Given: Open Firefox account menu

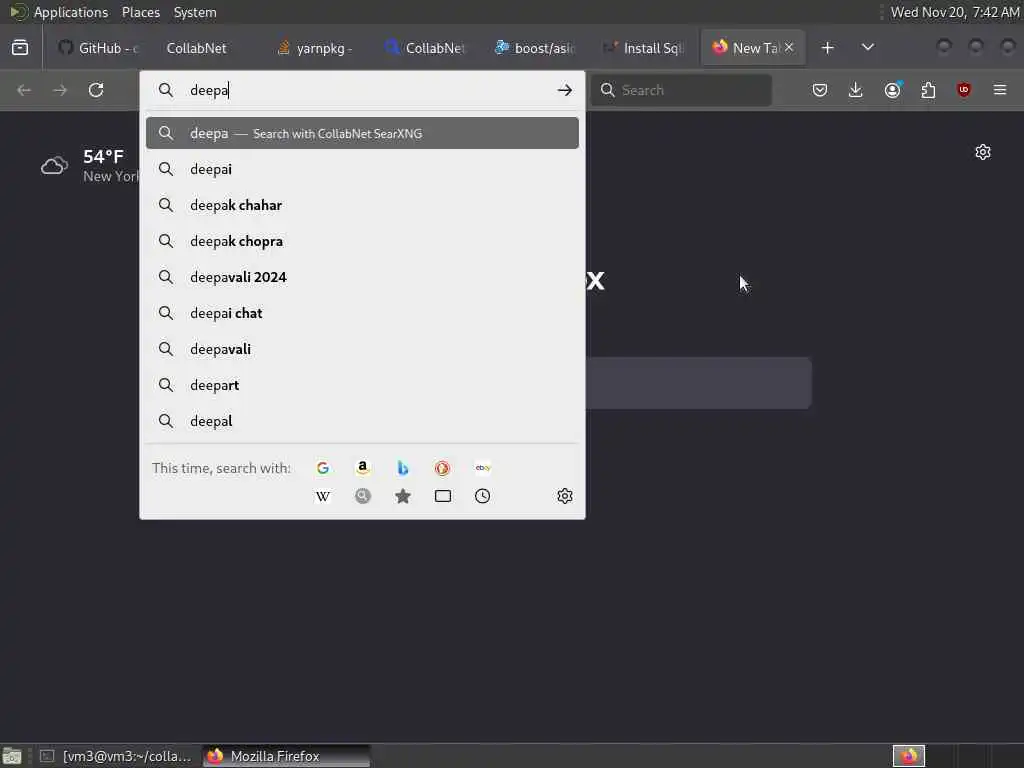Looking at the screenshot, I should coord(892,90).
